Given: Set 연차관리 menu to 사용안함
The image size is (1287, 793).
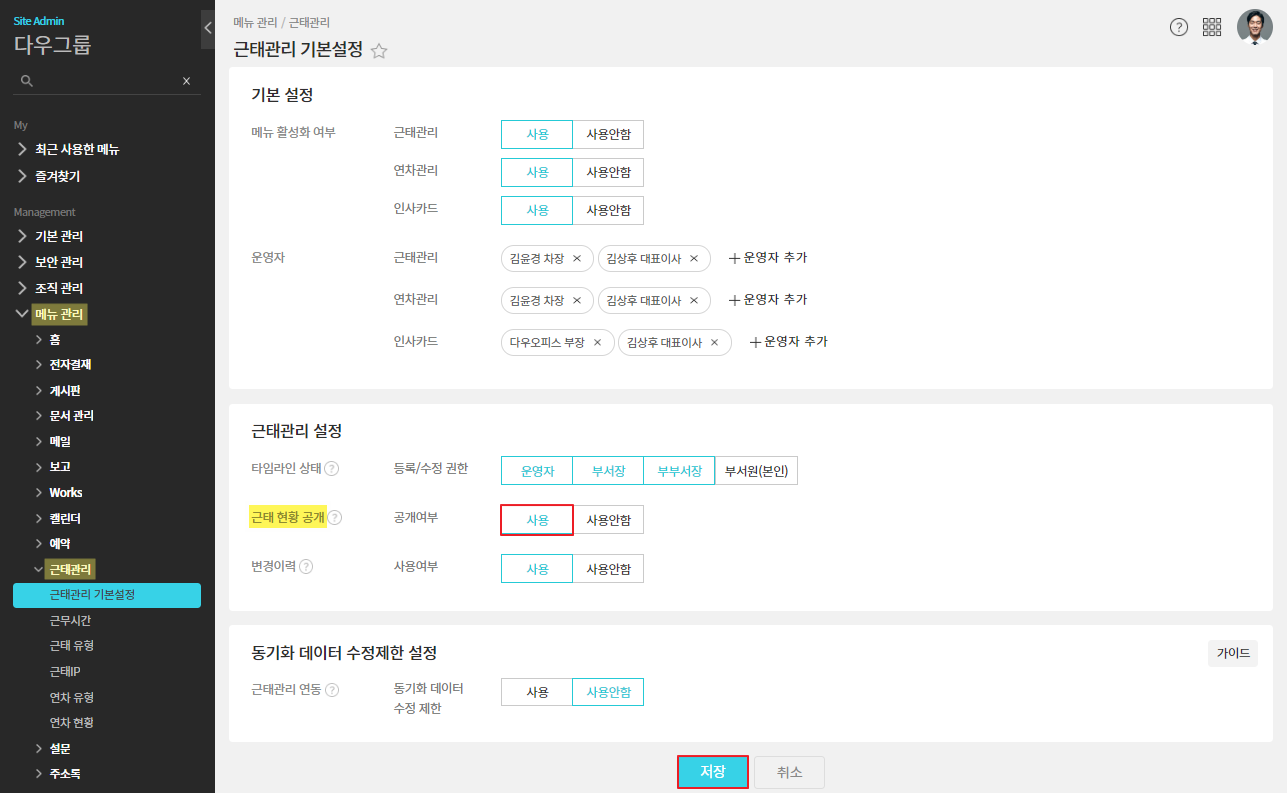Looking at the screenshot, I should pos(608,173).
